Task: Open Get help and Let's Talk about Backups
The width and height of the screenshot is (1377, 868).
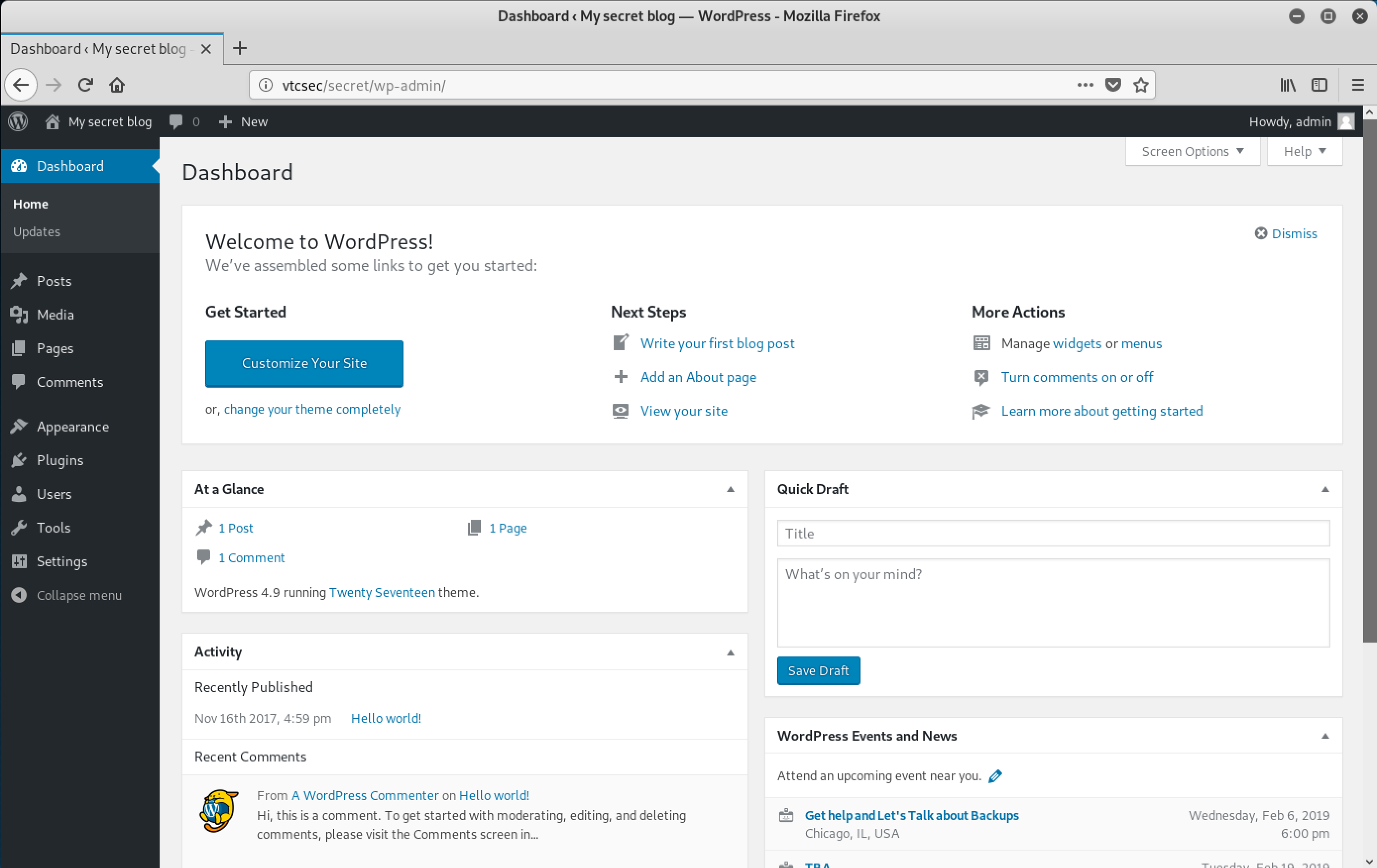Action: tap(912, 815)
